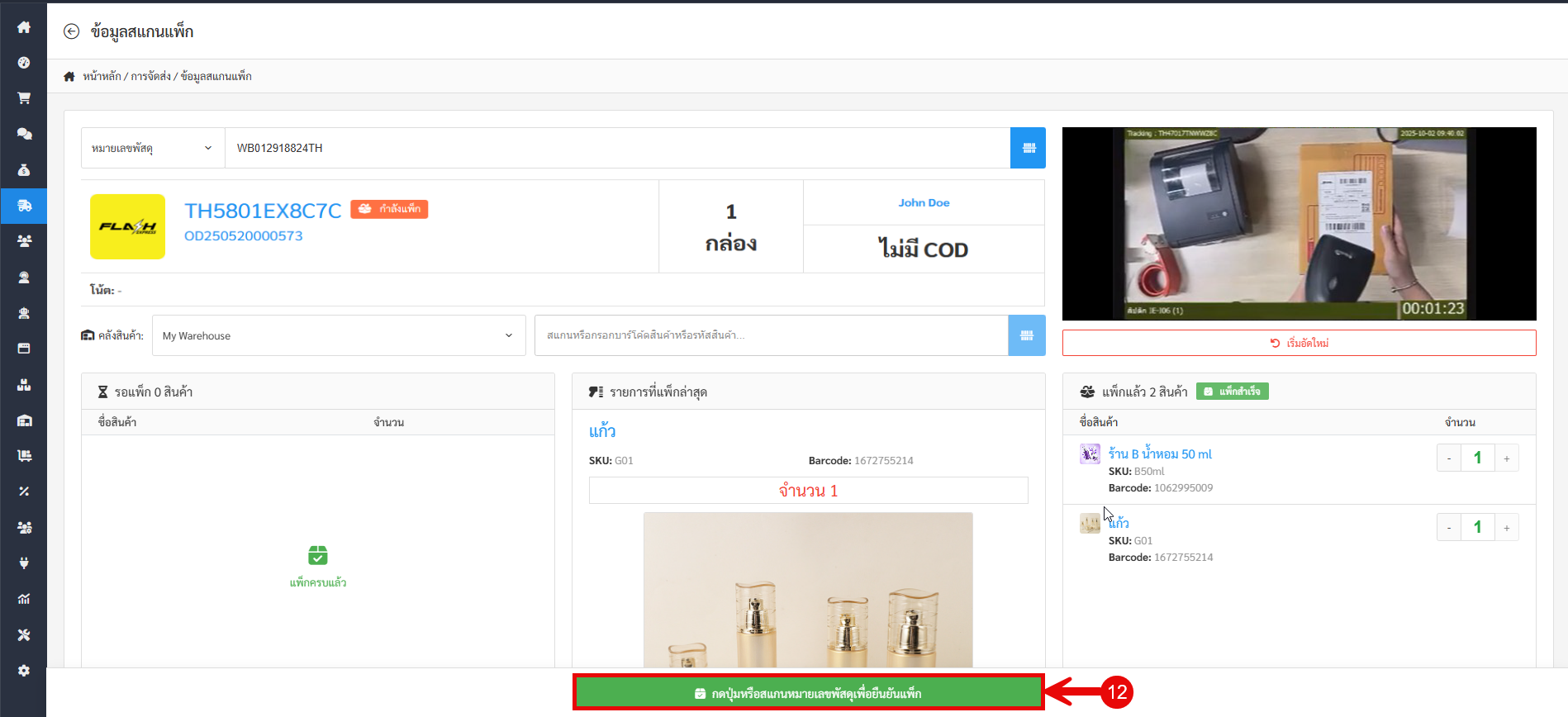Click the product barcode input field
This screenshot has height=717, width=1568.
(x=771, y=335)
